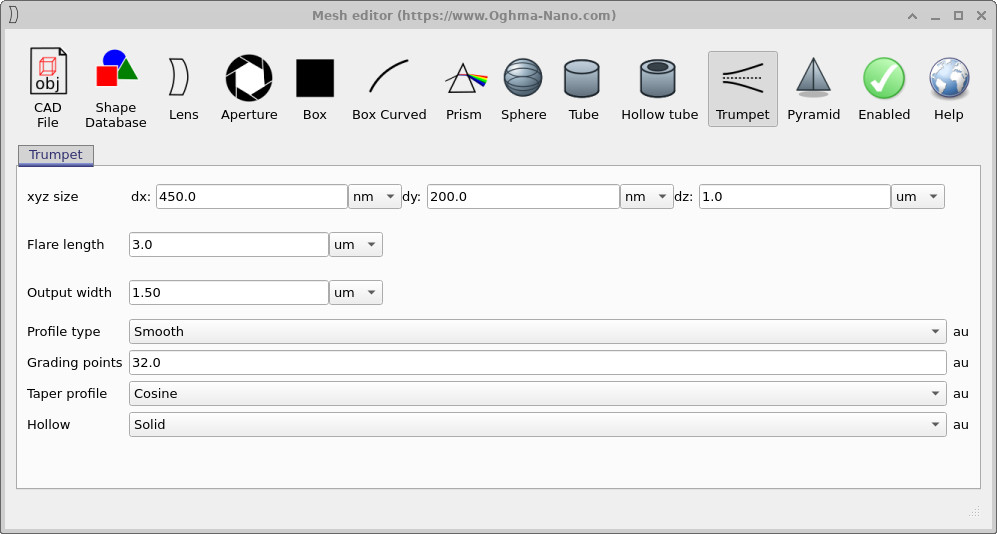Image resolution: width=997 pixels, height=534 pixels.
Task: Close the Mesh editor window
Action: click(980, 16)
